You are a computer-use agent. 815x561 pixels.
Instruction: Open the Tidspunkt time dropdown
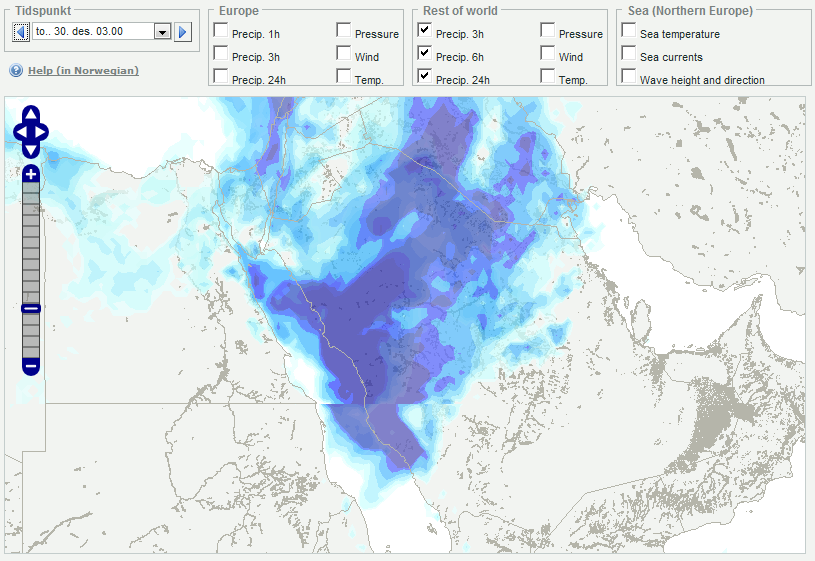tap(162, 32)
